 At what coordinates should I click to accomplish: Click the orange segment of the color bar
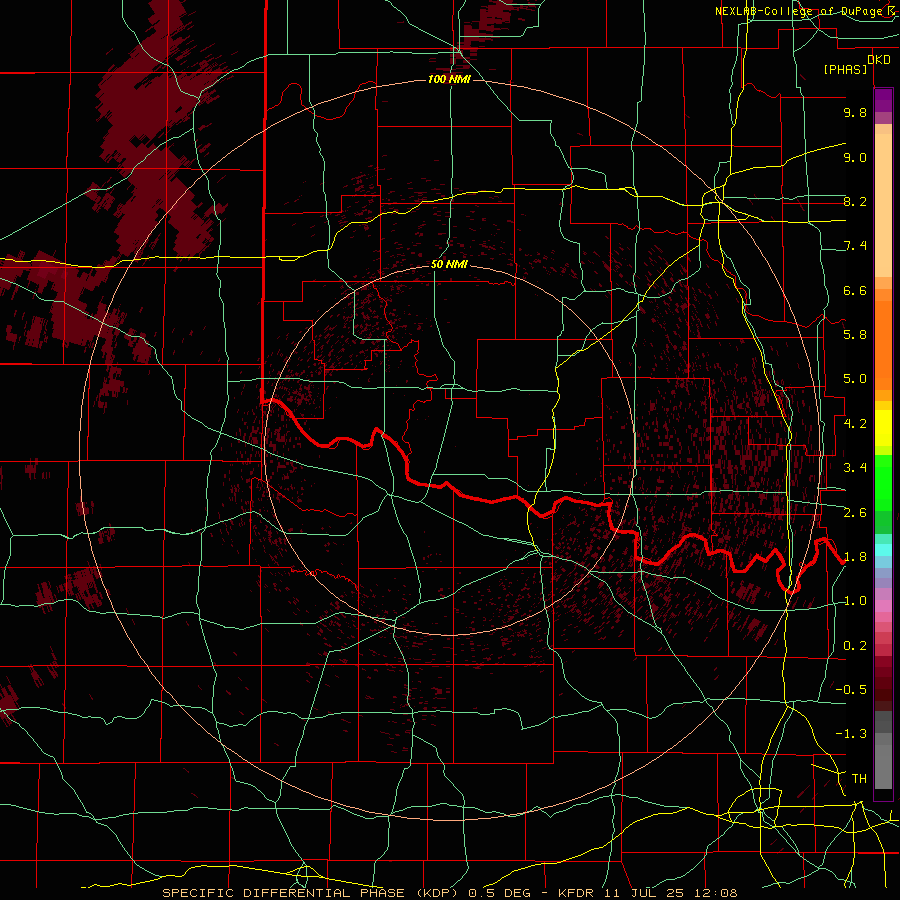point(883,339)
